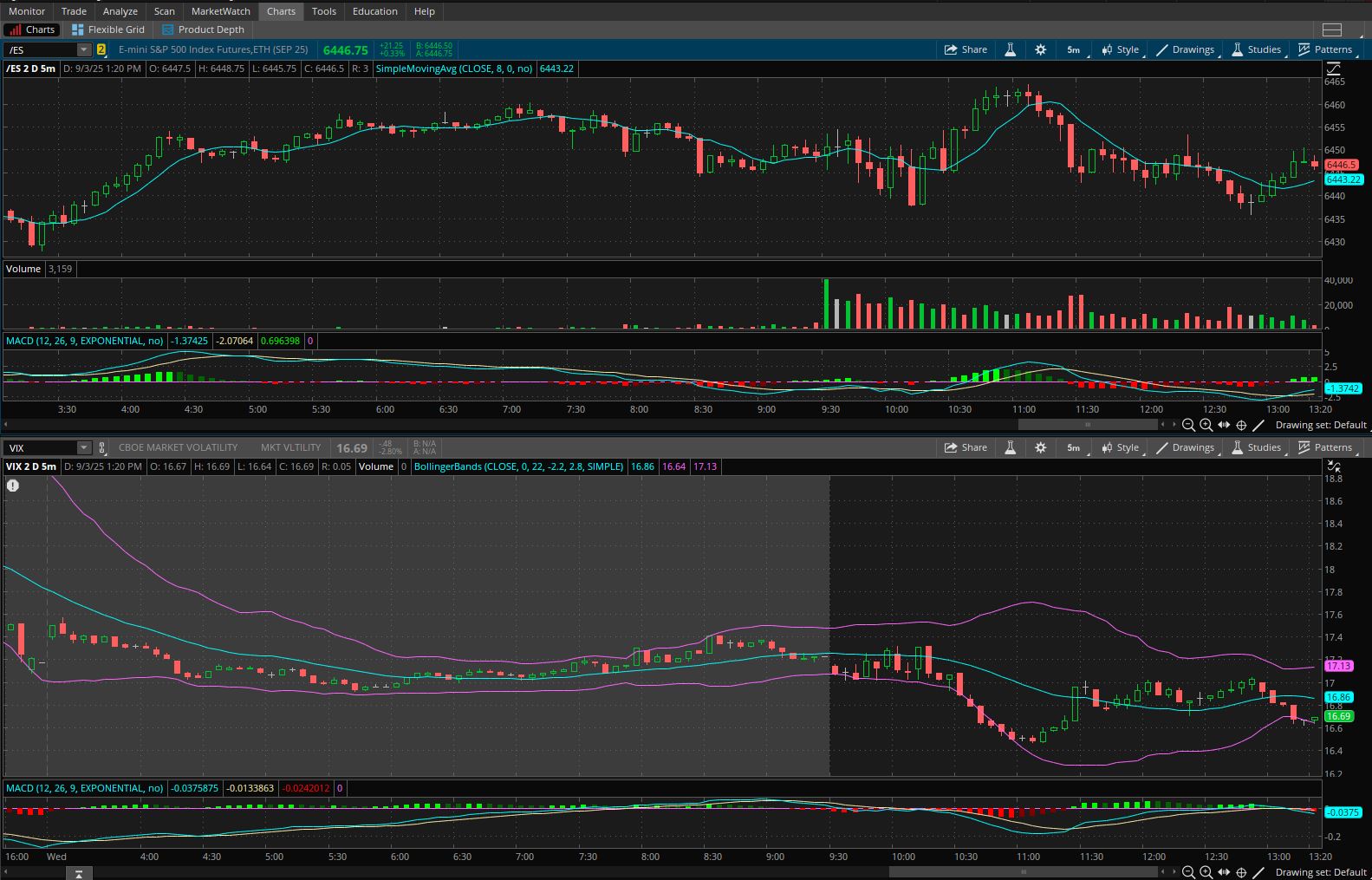Viewport: 1372px width, 880px height.
Task: Go to the Analyze tab
Action: [120, 11]
